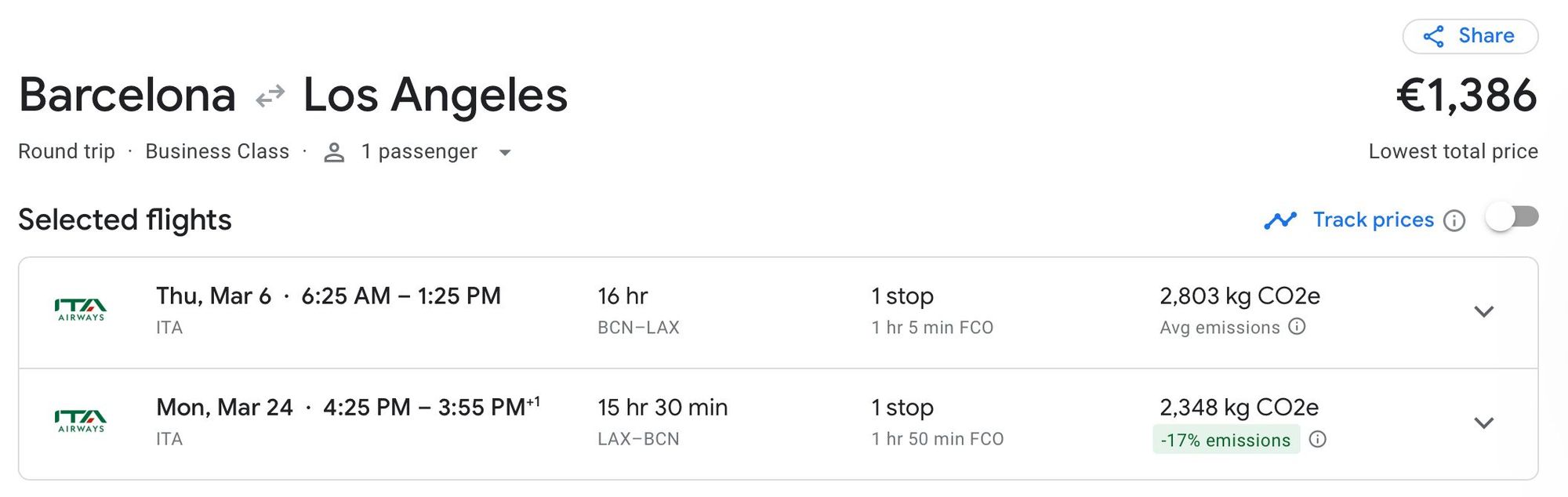Click the Share icon
1568x497 pixels.
[x=1433, y=36]
